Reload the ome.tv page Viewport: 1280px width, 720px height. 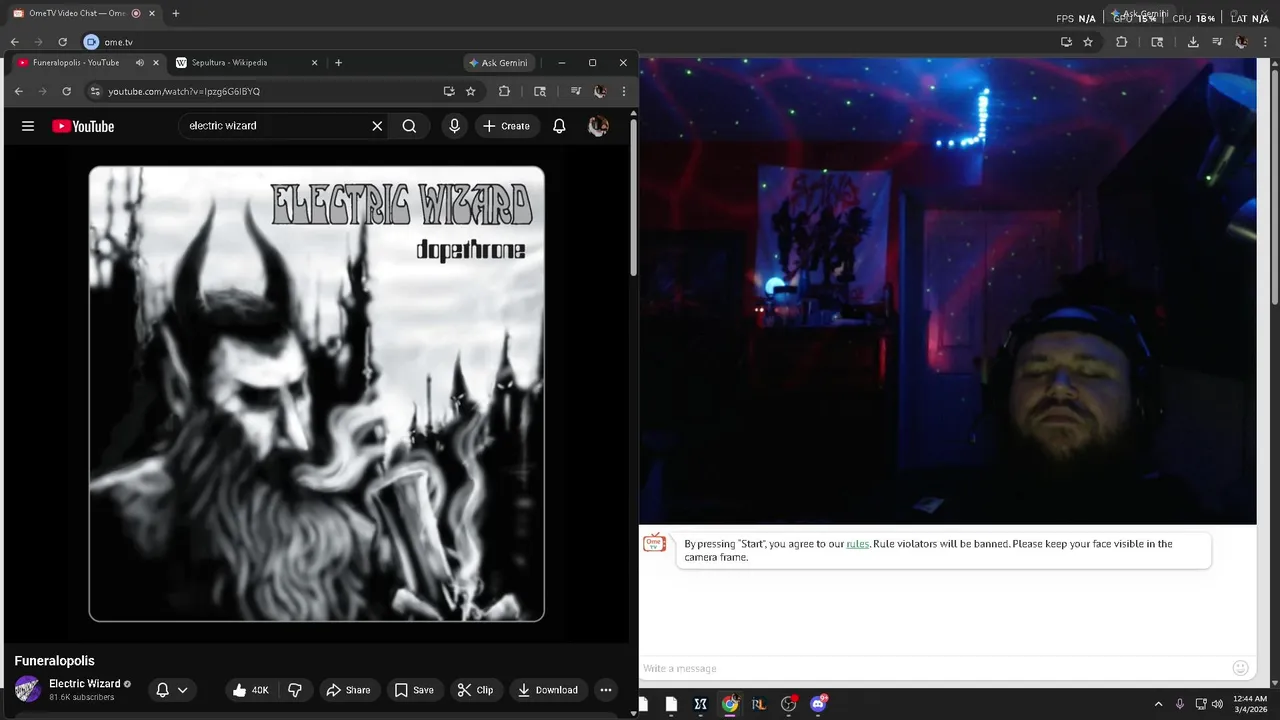62,42
